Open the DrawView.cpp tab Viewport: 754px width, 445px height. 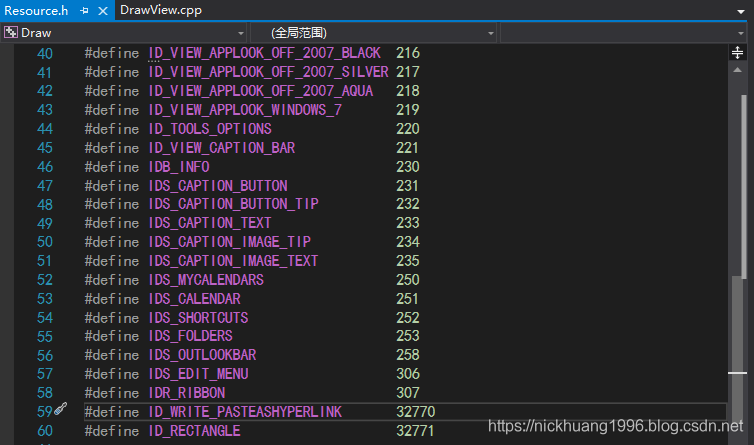161,10
